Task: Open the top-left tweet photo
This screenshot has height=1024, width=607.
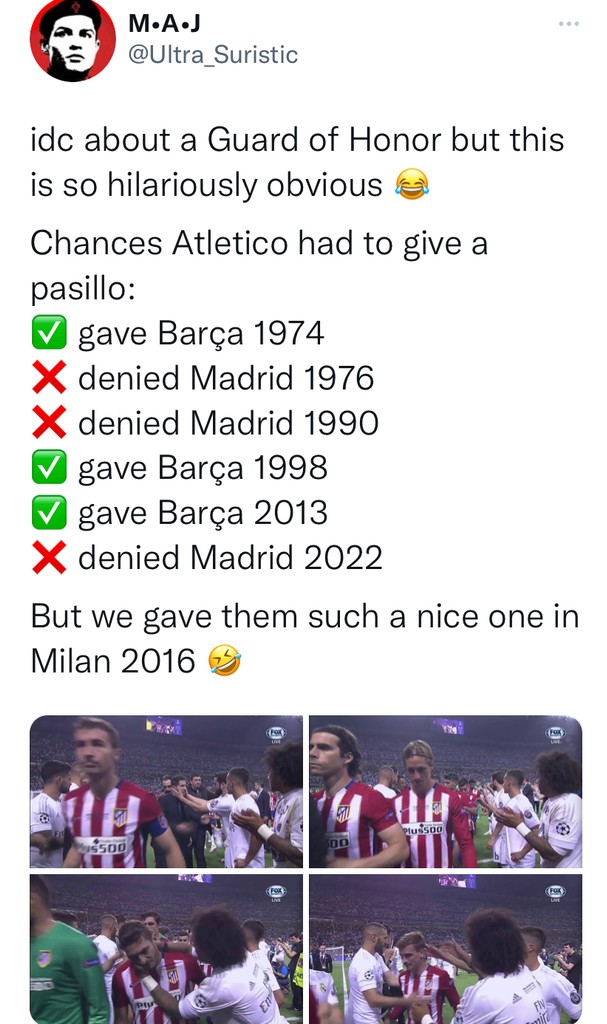Action: 166,791
